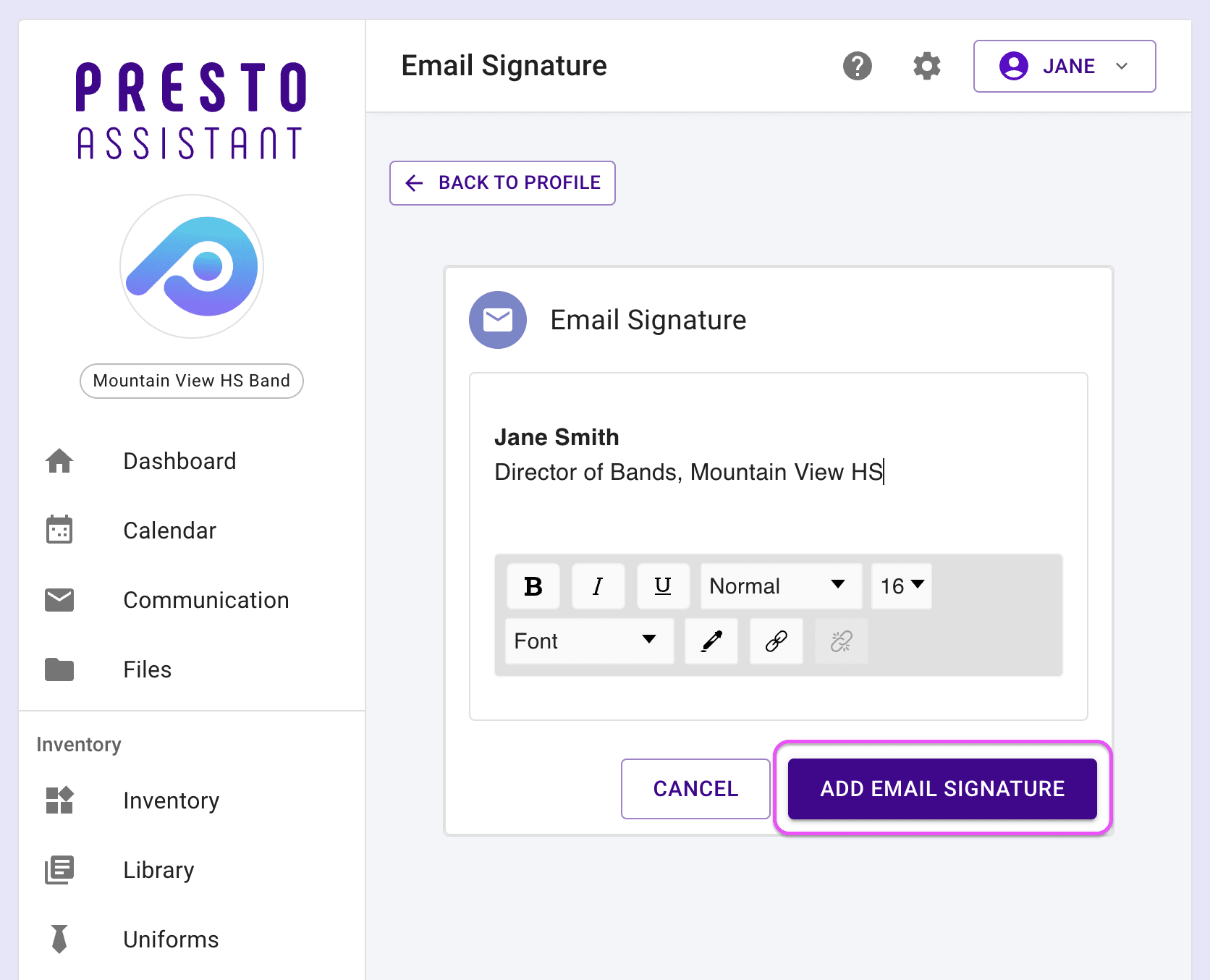
Task: Toggle italic formatting in the signature editor
Action: pyautogui.click(x=598, y=586)
